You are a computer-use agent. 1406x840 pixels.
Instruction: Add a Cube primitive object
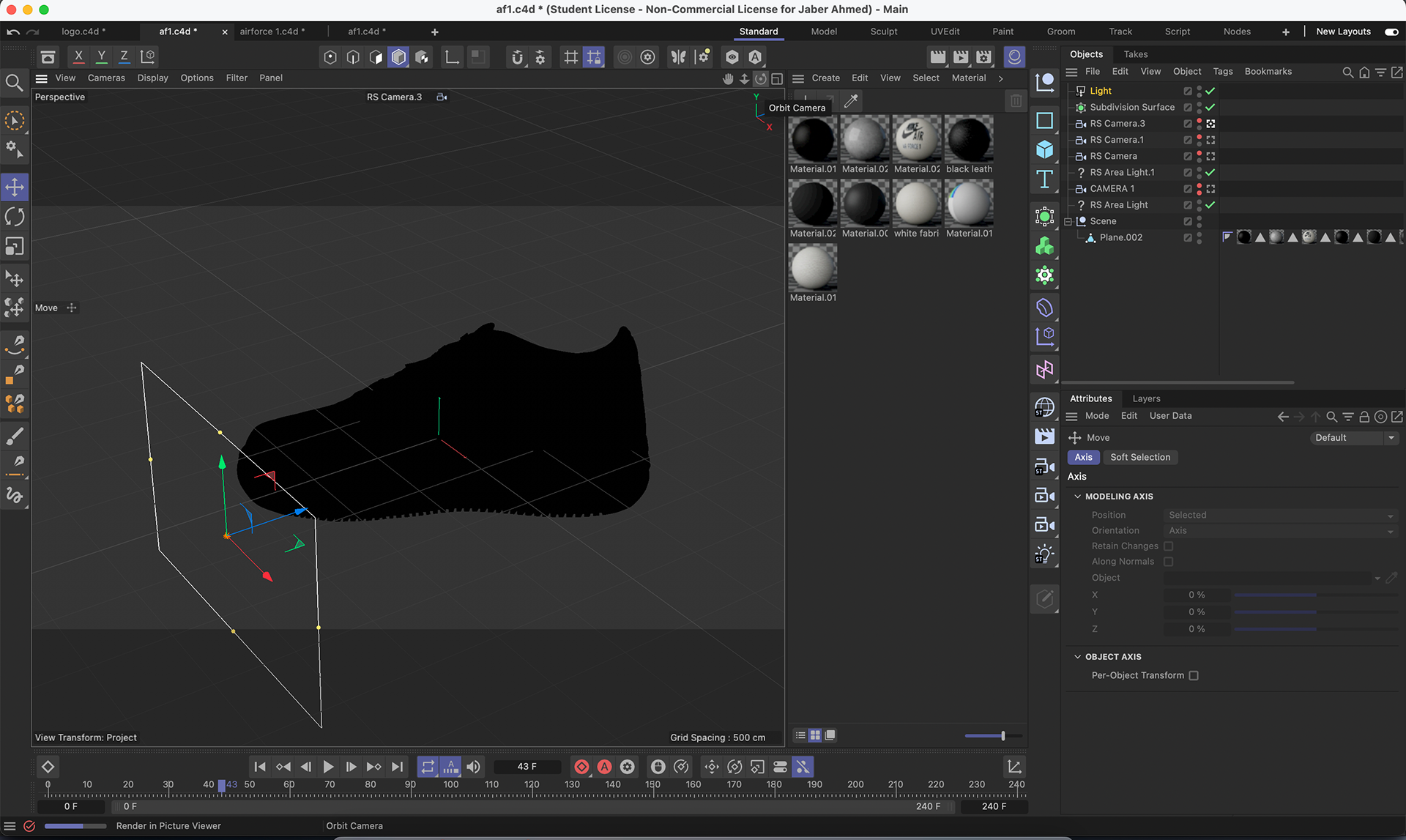(x=1045, y=150)
